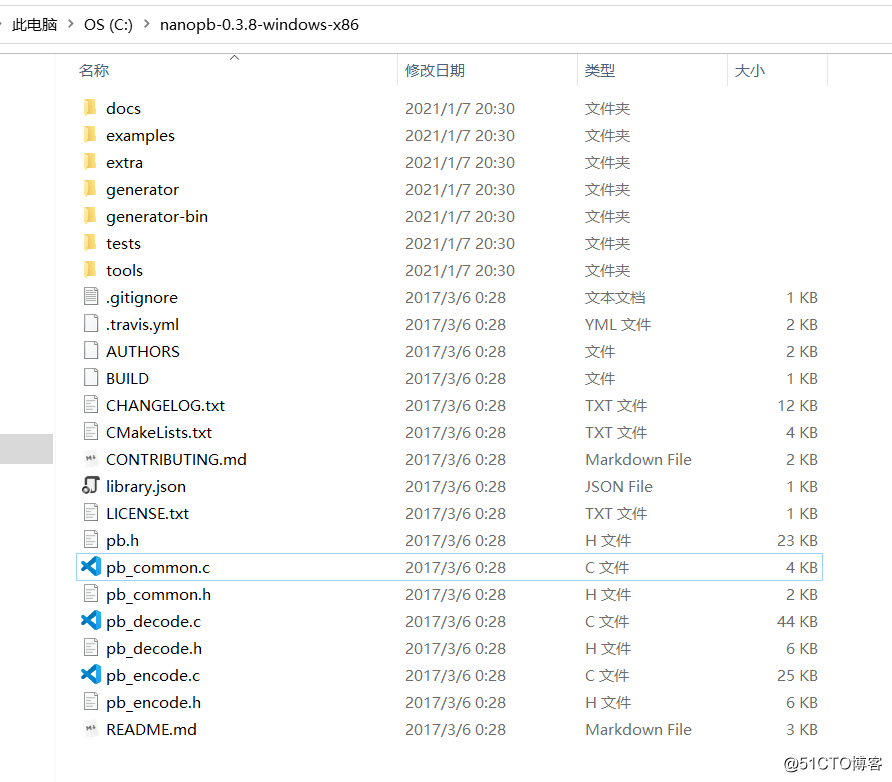The image size is (892, 782).
Task: Click the .travis.yml file icon
Action: coord(90,324)
